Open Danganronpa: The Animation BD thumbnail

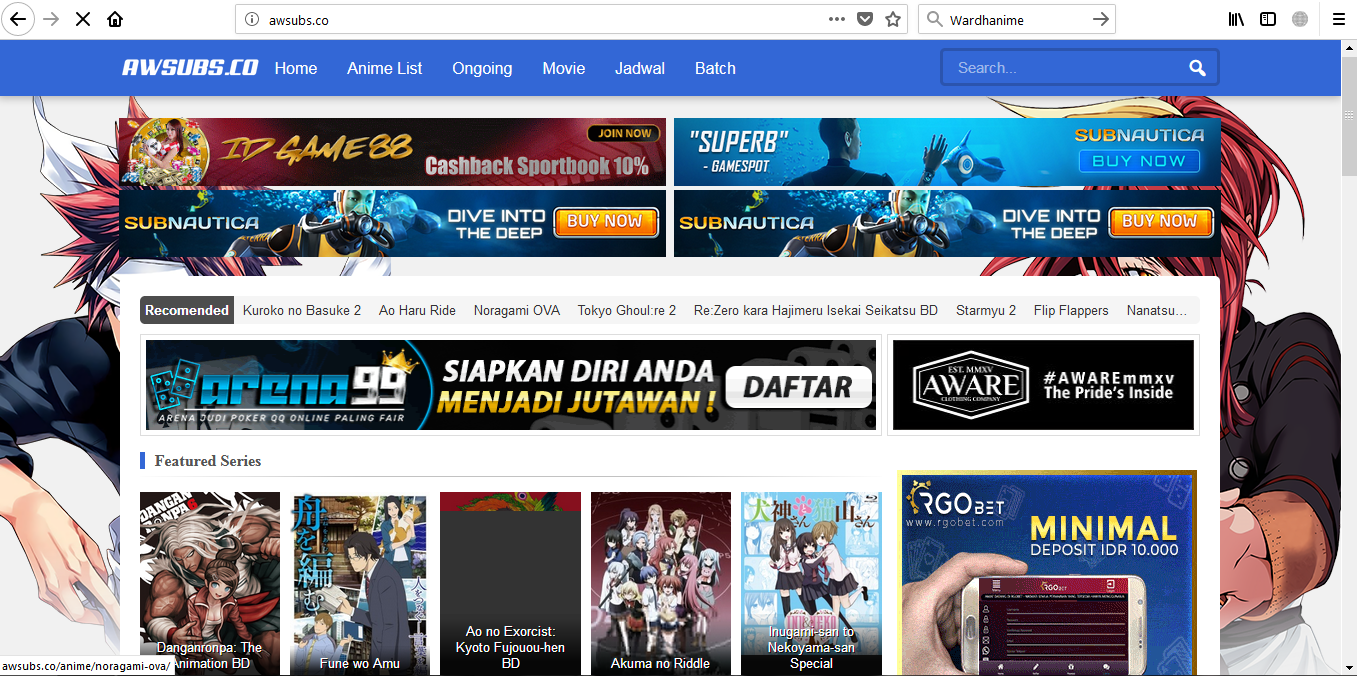click(x=210, y=583)
